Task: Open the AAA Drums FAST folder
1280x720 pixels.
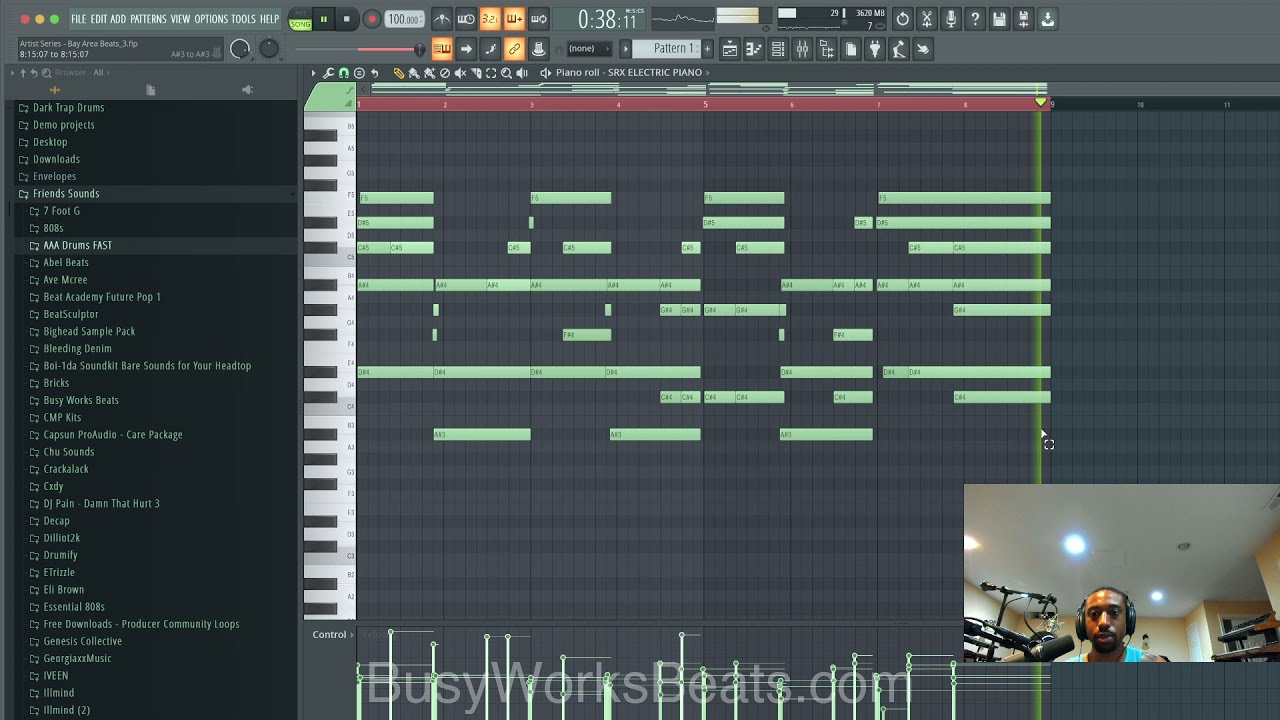Action: (77, 245)
